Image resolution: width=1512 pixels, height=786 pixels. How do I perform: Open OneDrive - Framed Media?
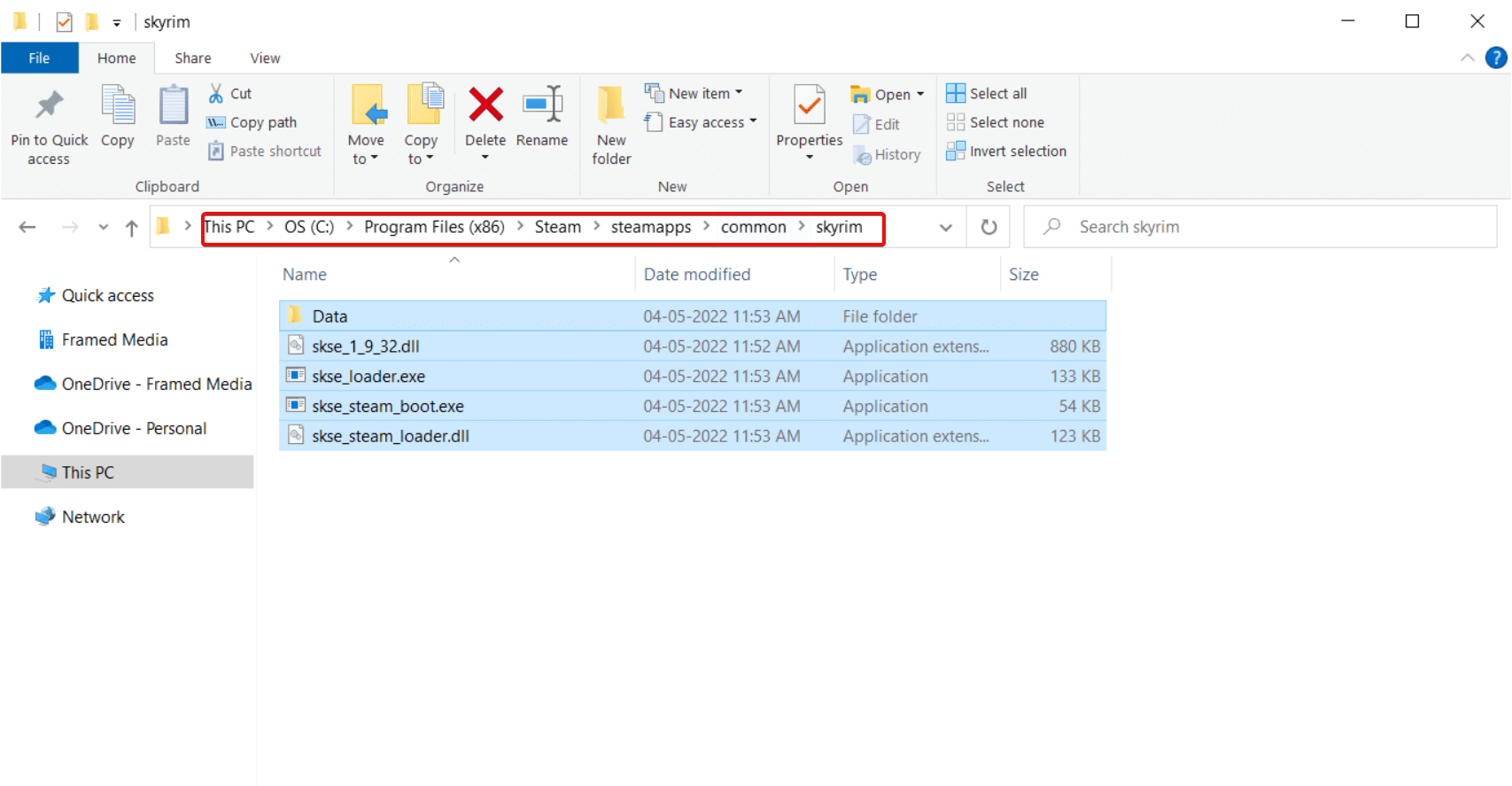143,384
